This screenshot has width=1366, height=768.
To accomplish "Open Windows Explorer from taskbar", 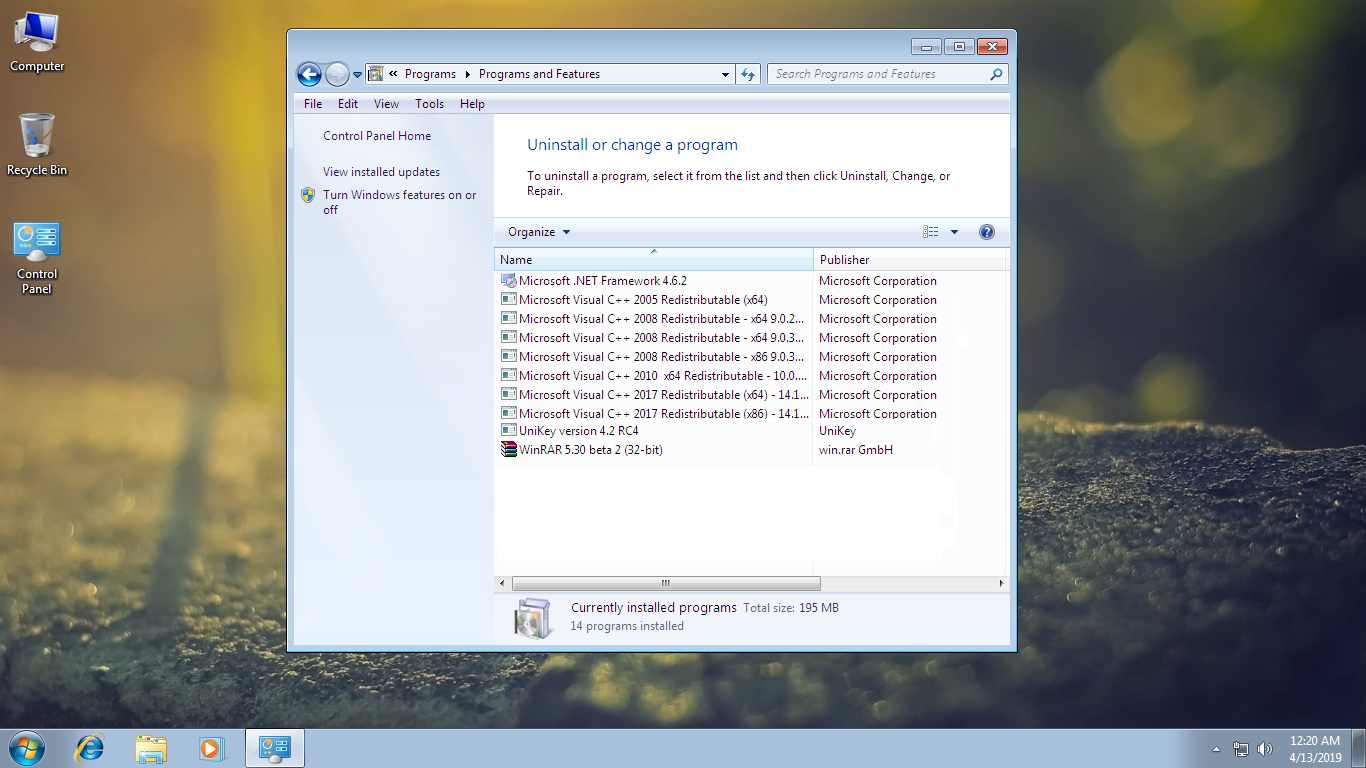I will tap(151, 748).
